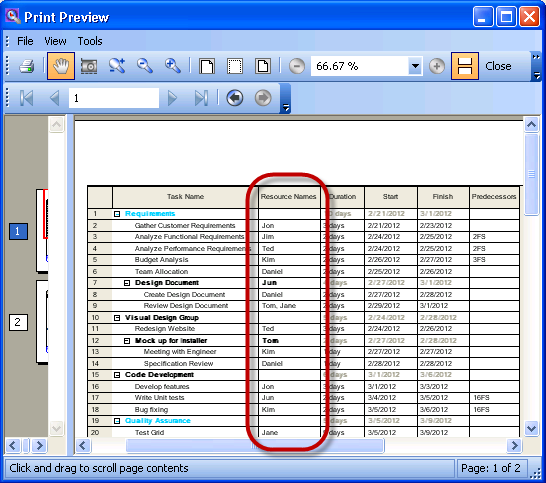Click Page: 1 of 2 status
This screenshot has width=546, height=483.
pyautogui.click(x=491, y=468)
